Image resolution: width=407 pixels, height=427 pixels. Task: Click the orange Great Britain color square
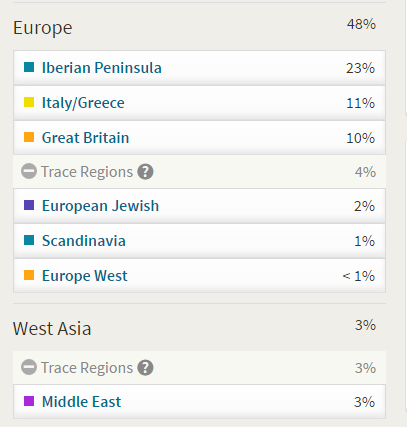[x=29, y=137]
